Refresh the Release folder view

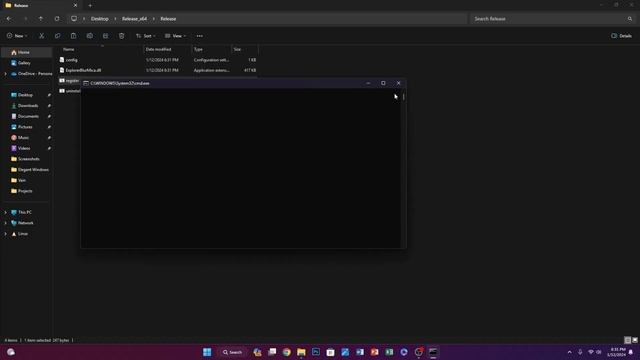click(57, 19)
